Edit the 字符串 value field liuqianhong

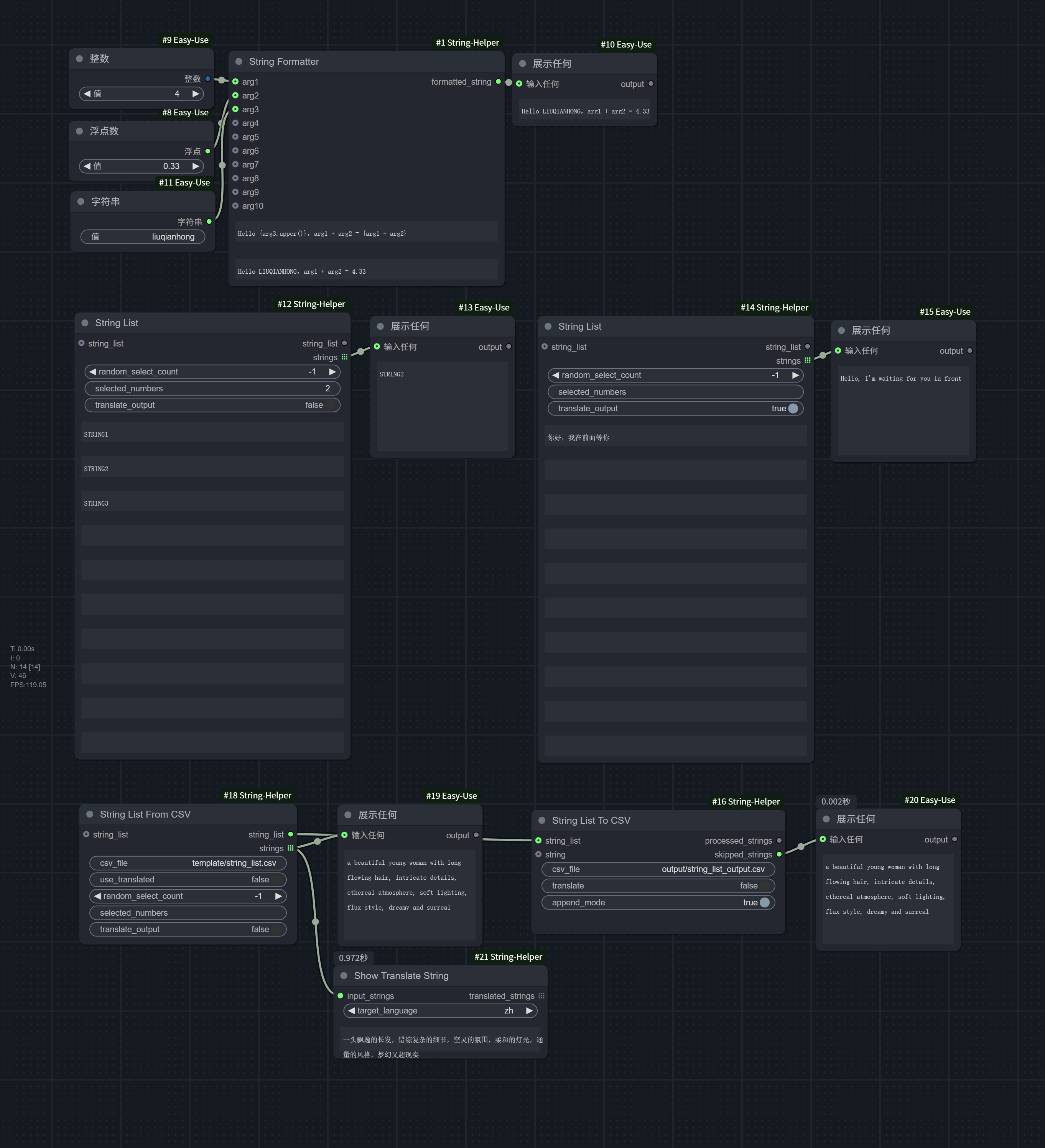[x=143, y=236]
